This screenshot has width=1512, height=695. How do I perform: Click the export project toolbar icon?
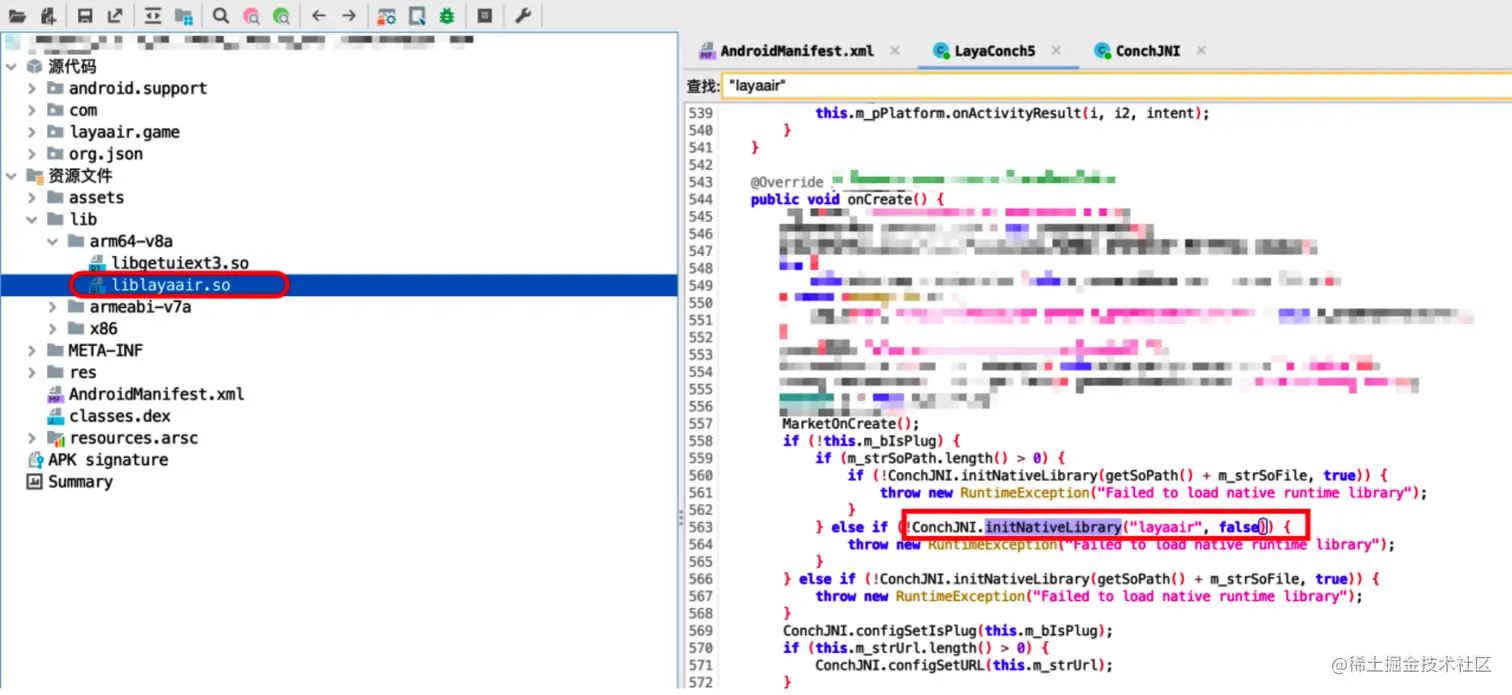tap(115, 16)
